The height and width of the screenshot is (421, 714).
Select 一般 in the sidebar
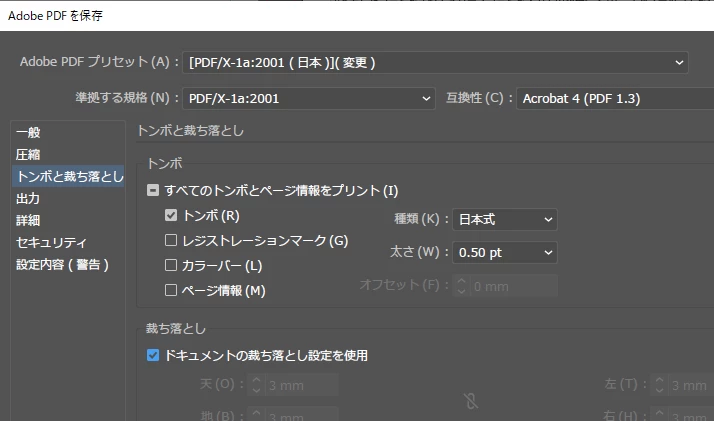coord(68,132)
